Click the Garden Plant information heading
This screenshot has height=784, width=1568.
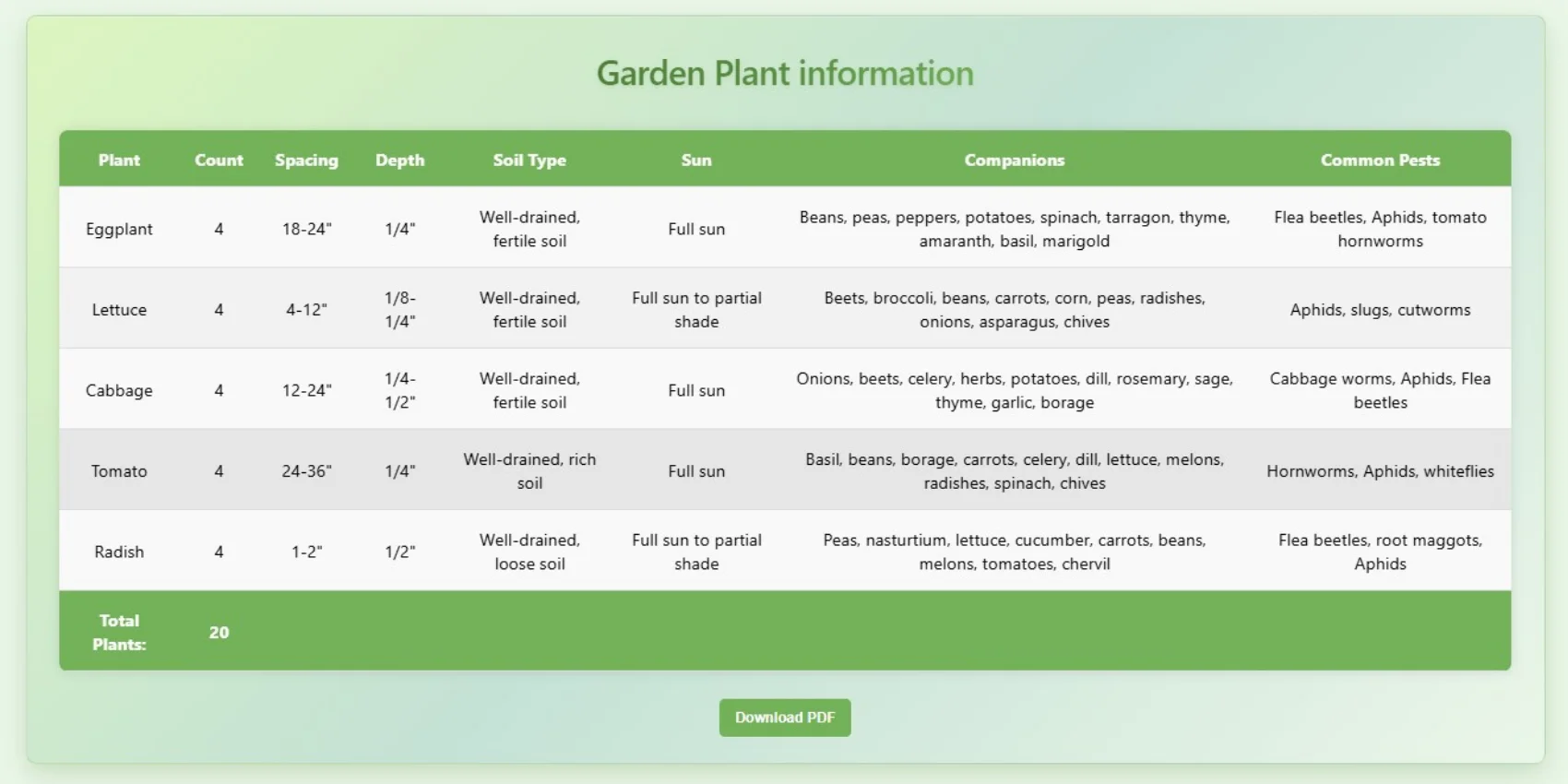785,73
